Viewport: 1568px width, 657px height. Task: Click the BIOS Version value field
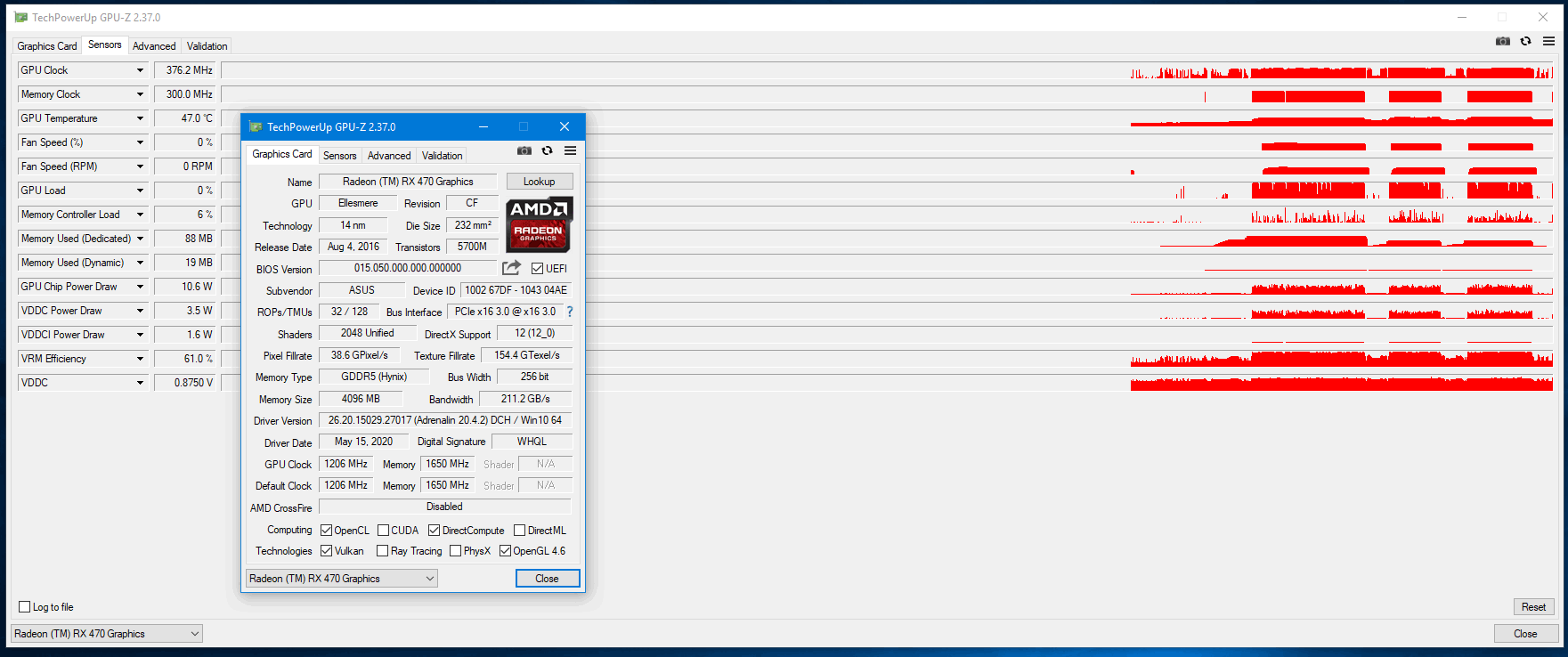[x=408, y=268]
